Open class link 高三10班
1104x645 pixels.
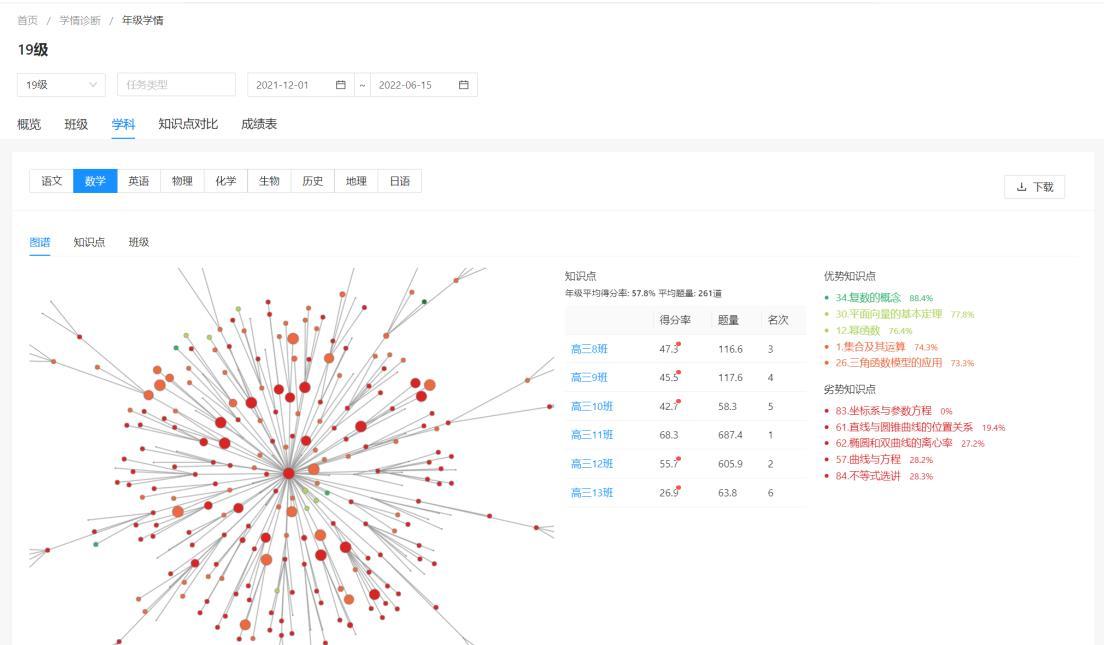(x=592, y=406)
